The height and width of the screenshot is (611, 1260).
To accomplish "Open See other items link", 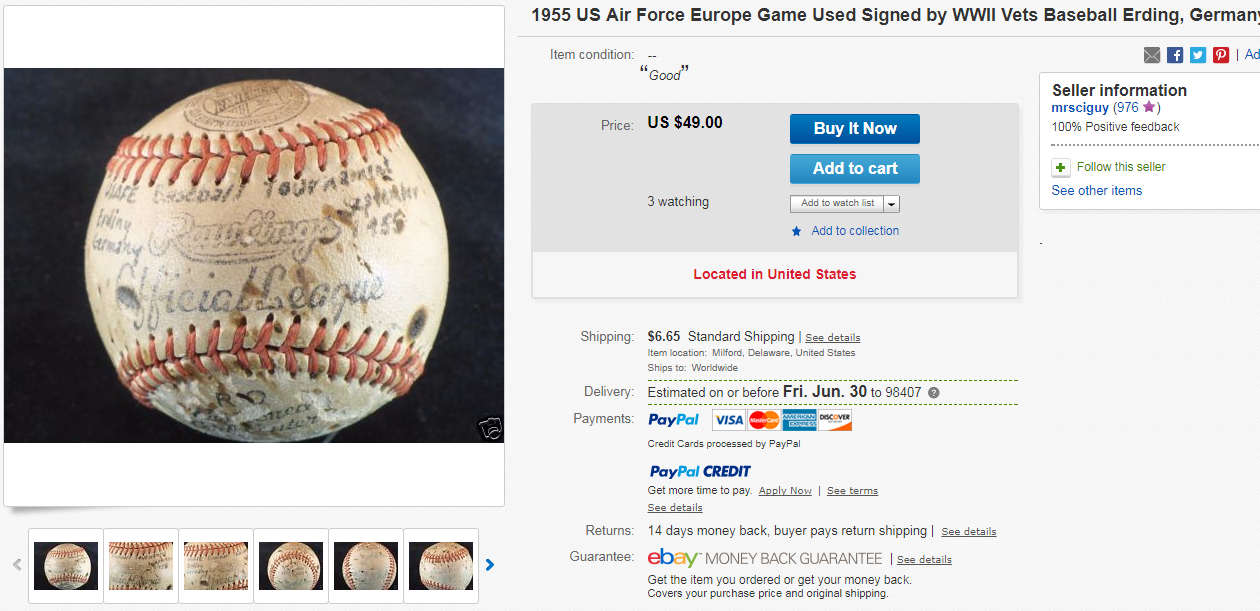I will [x=1096, y=191].
